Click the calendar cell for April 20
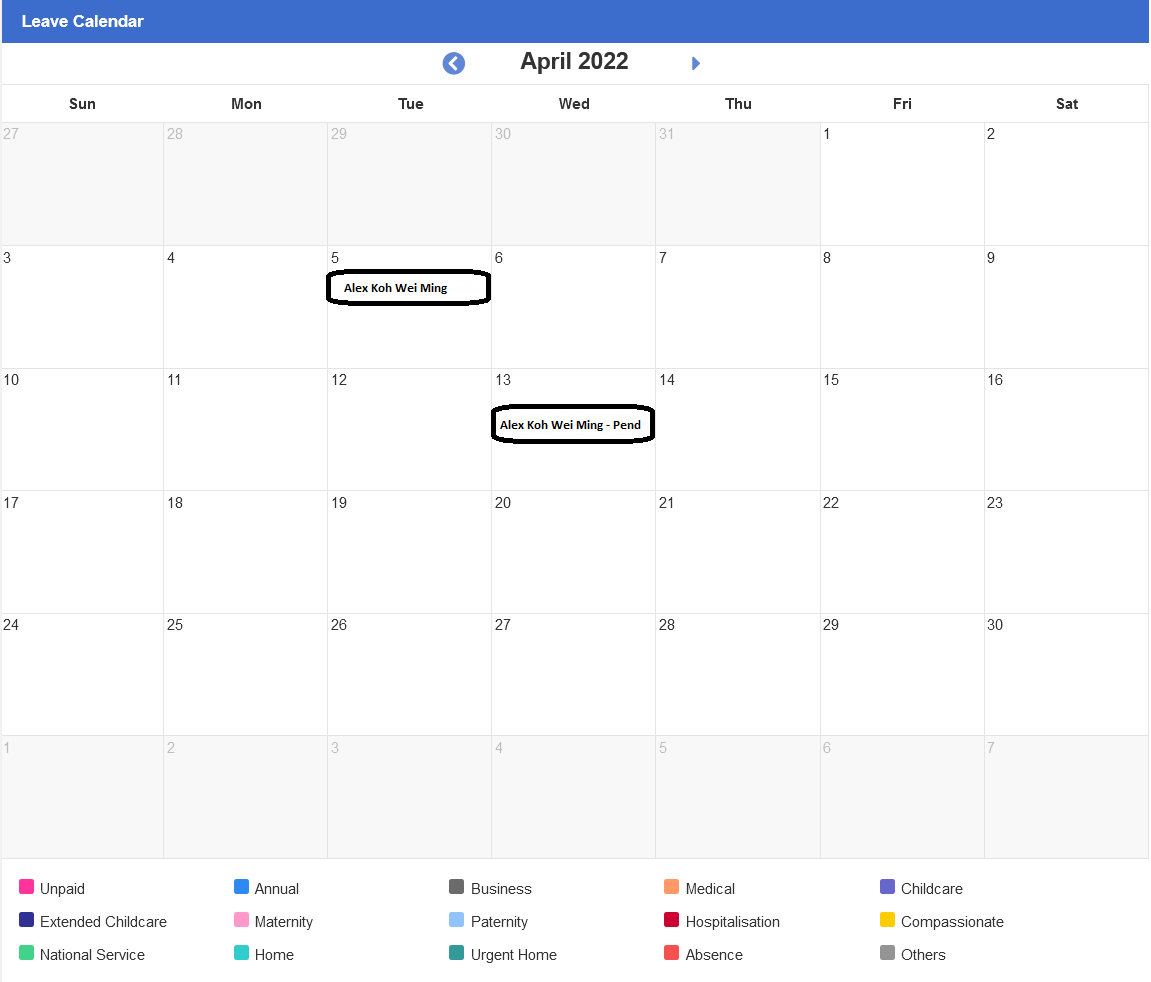 pyautogui.click(x=573, y=555)
